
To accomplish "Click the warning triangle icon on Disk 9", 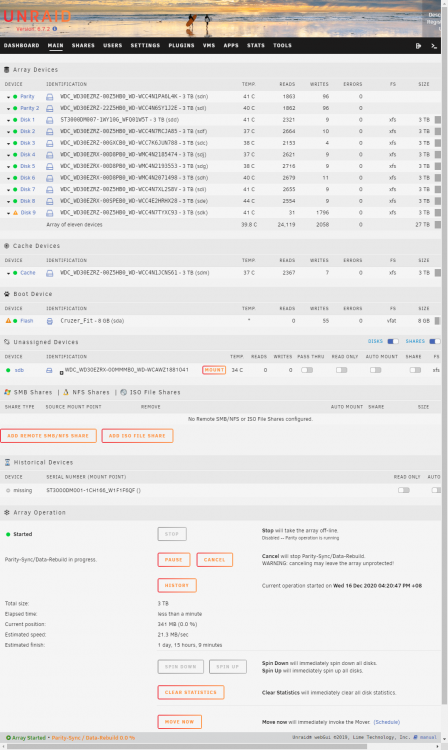I will (x=15, y=212).
